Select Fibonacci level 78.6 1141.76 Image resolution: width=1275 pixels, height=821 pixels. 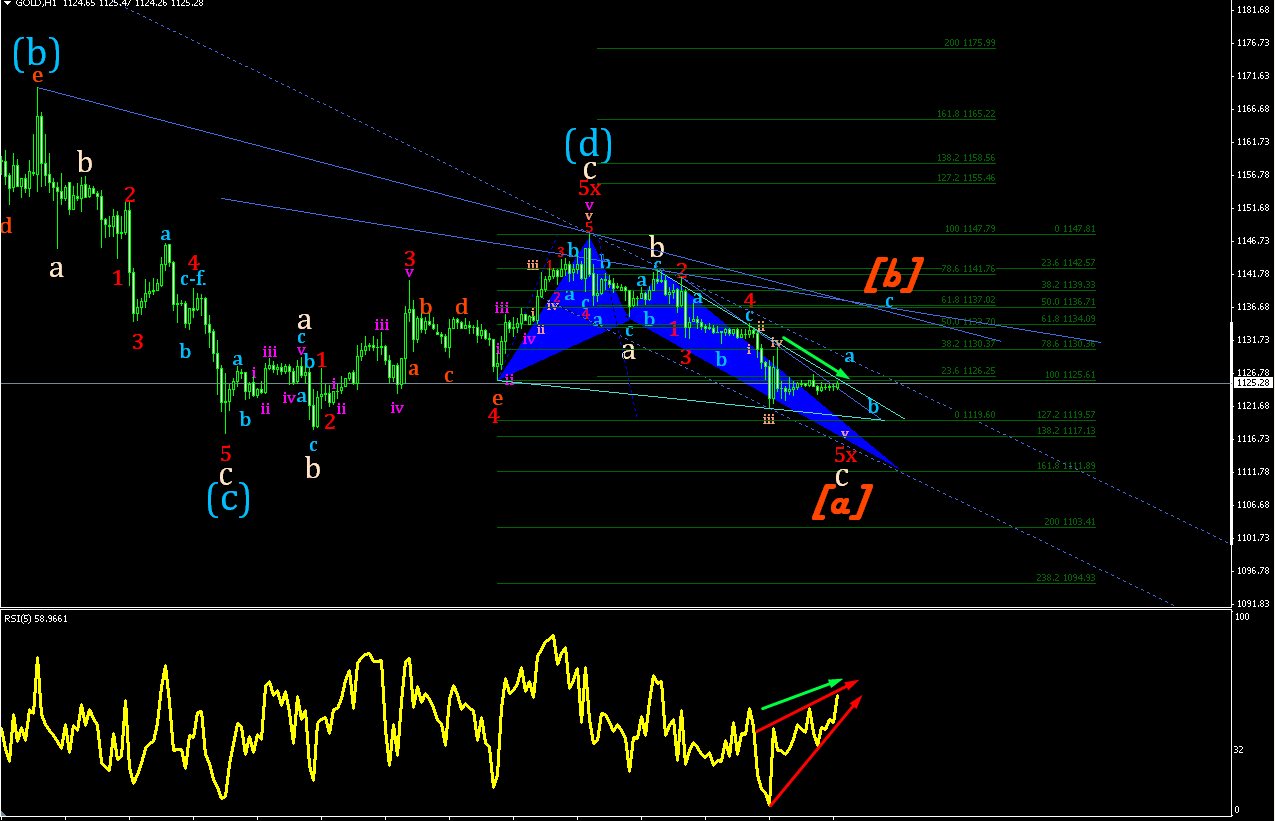click(969, 269)
